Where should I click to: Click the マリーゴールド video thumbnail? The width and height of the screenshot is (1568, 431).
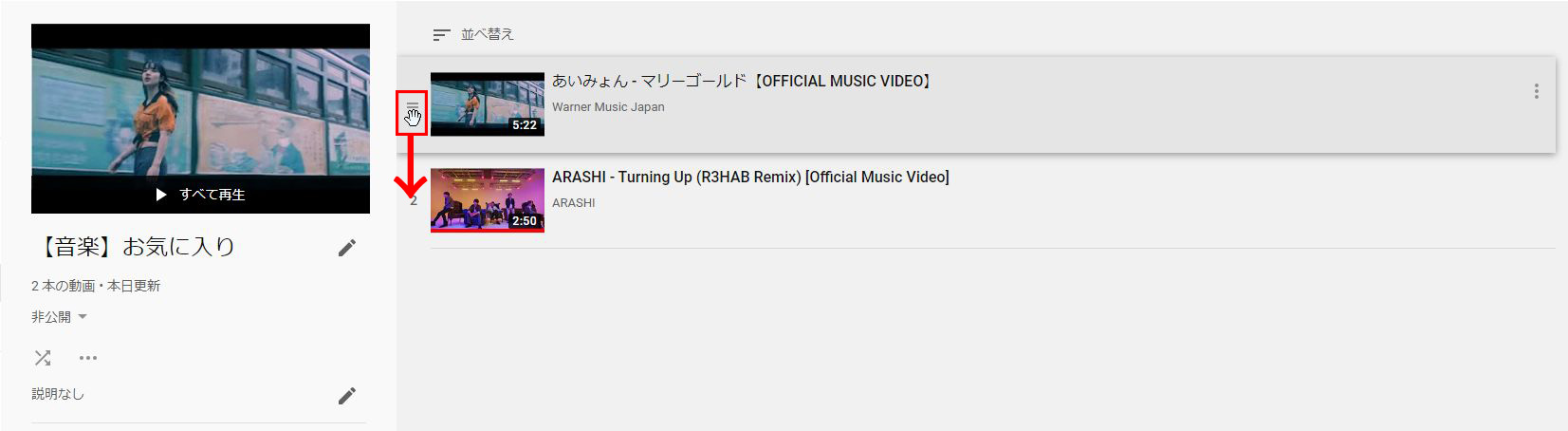point(488,104)
